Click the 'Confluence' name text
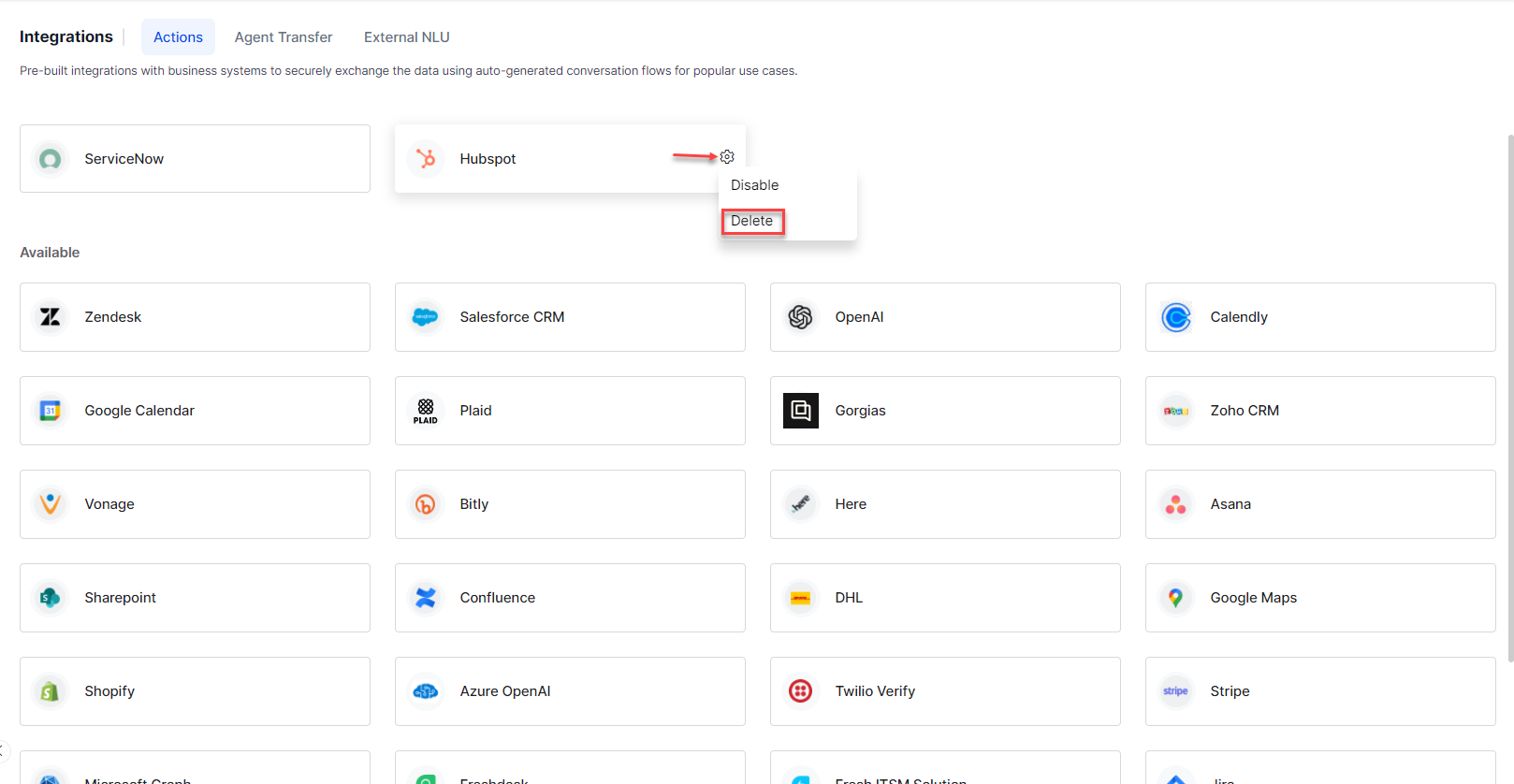Viewport: 1514px width, 784px height. 498,598
